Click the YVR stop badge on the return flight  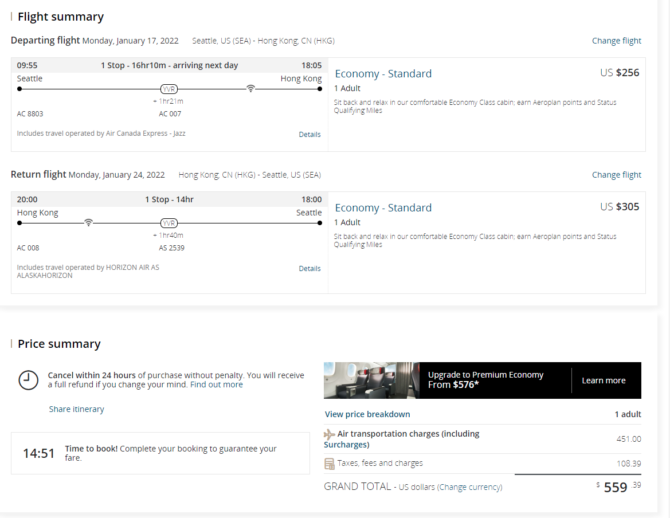pos(169,223)
